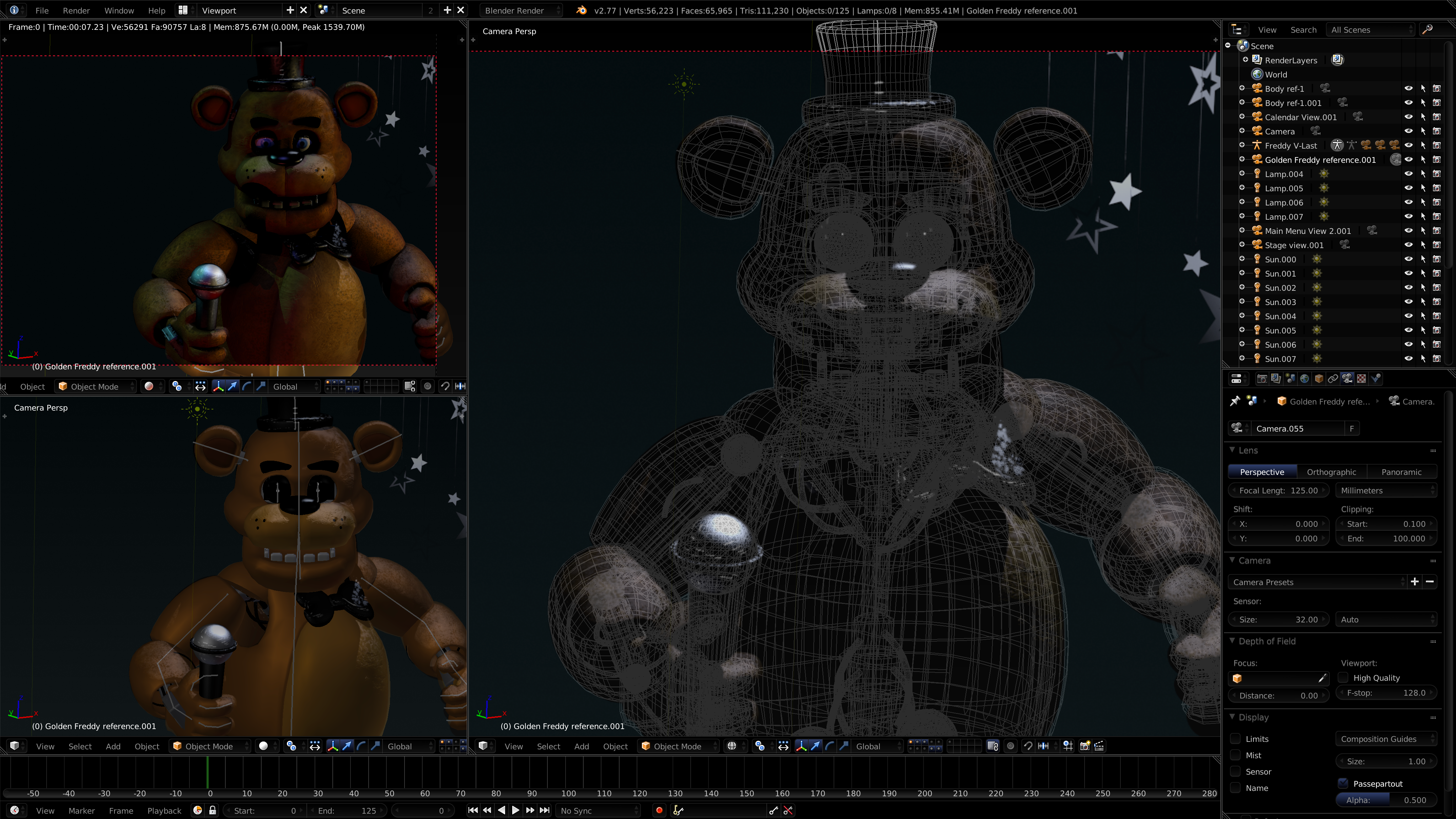The height and width of the screenshot is (819, 1456).
Task: Toggle proportional editing circle in main viewport header
Action: 1011,746
